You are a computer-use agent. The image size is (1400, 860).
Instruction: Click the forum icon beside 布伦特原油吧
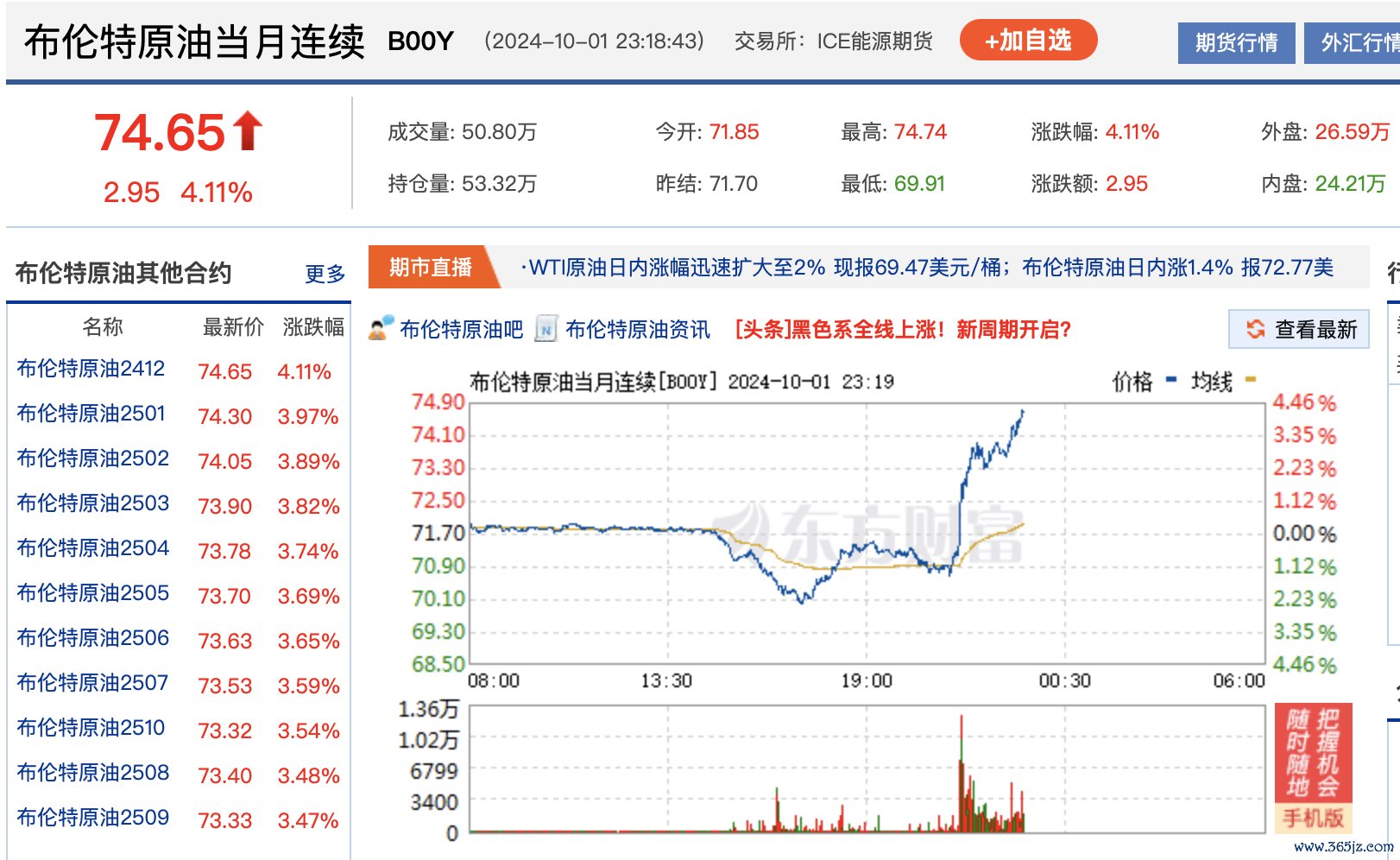(381, 329)
